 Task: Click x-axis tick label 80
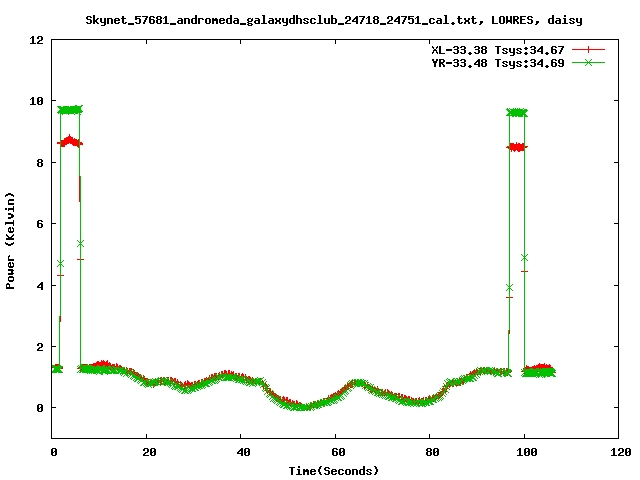point(432,452)
